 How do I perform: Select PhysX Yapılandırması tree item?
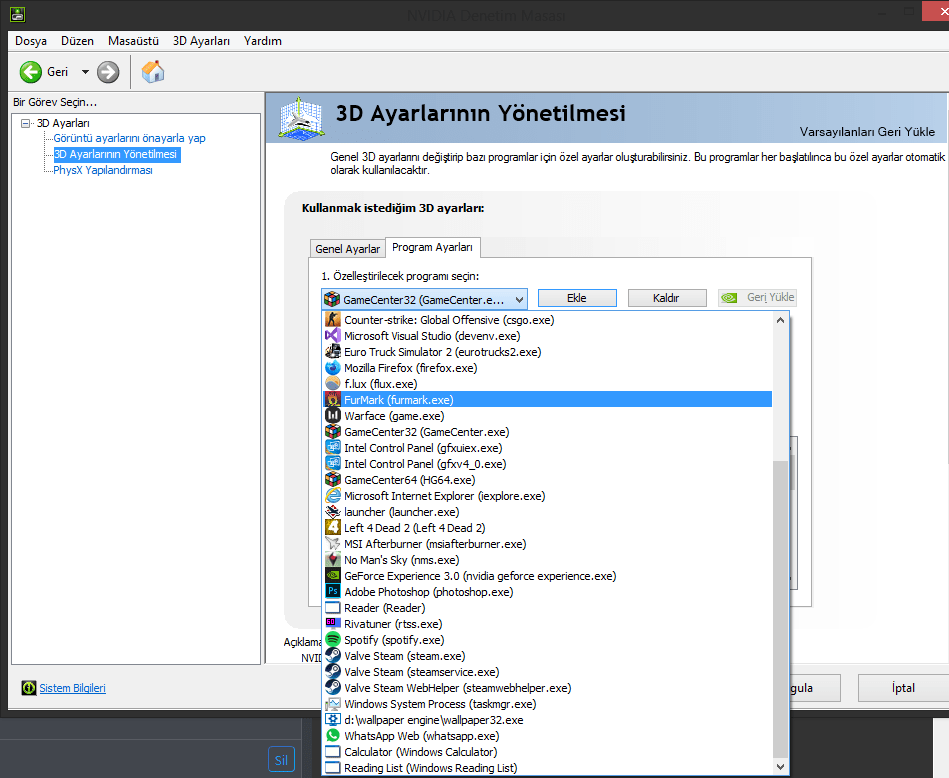(103, 170)
